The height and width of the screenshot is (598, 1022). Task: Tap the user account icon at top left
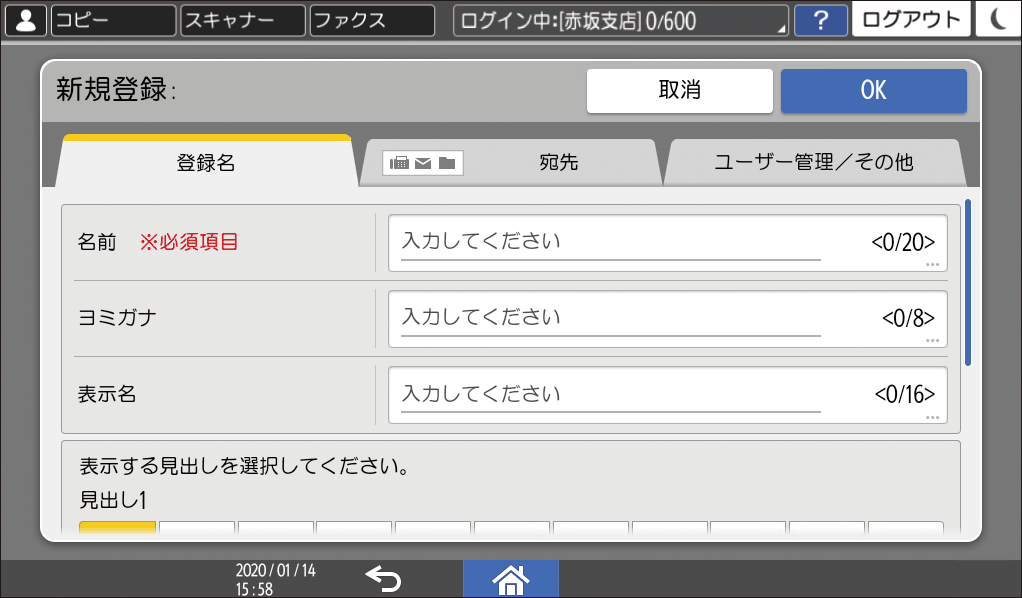tap(25, 19)
